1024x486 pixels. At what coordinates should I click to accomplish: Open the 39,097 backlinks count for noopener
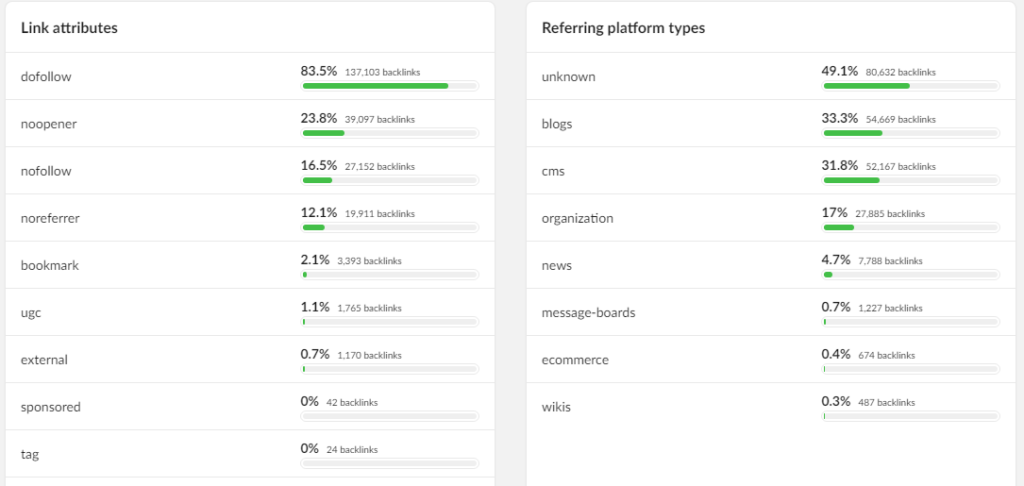point(379,120)
